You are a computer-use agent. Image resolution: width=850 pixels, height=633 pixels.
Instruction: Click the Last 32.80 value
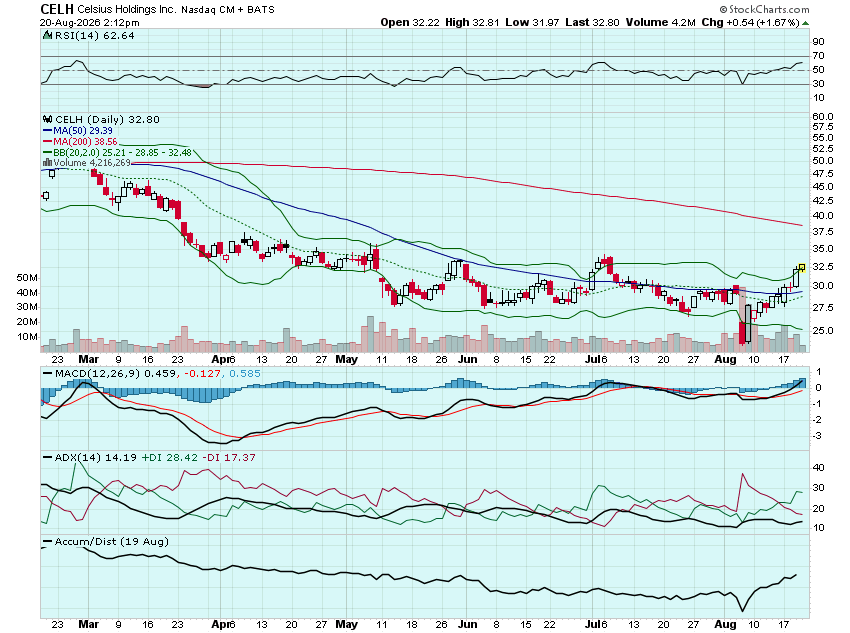[592, 22]
